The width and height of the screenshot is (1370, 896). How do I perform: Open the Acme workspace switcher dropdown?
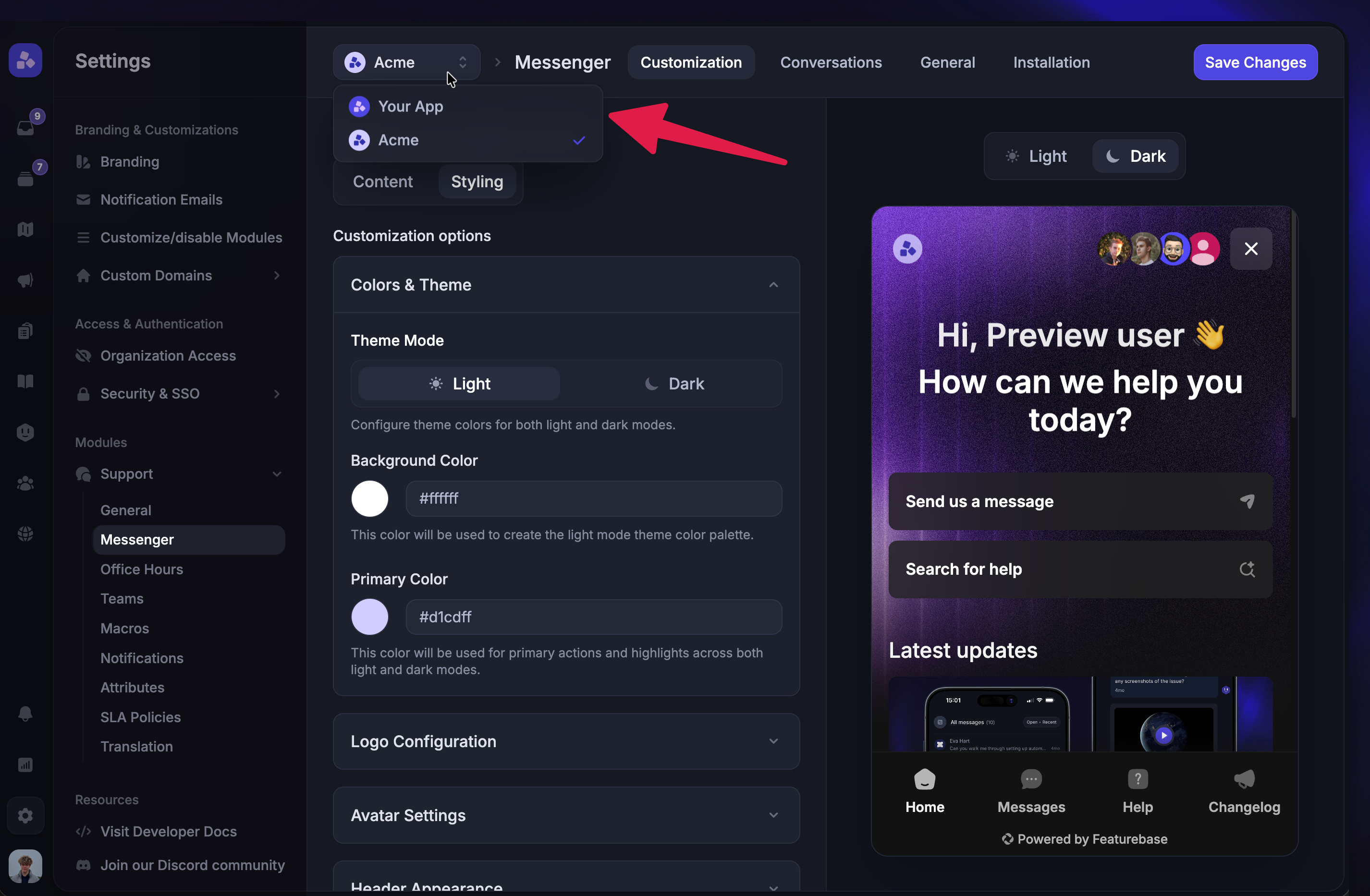click(406, 62)
